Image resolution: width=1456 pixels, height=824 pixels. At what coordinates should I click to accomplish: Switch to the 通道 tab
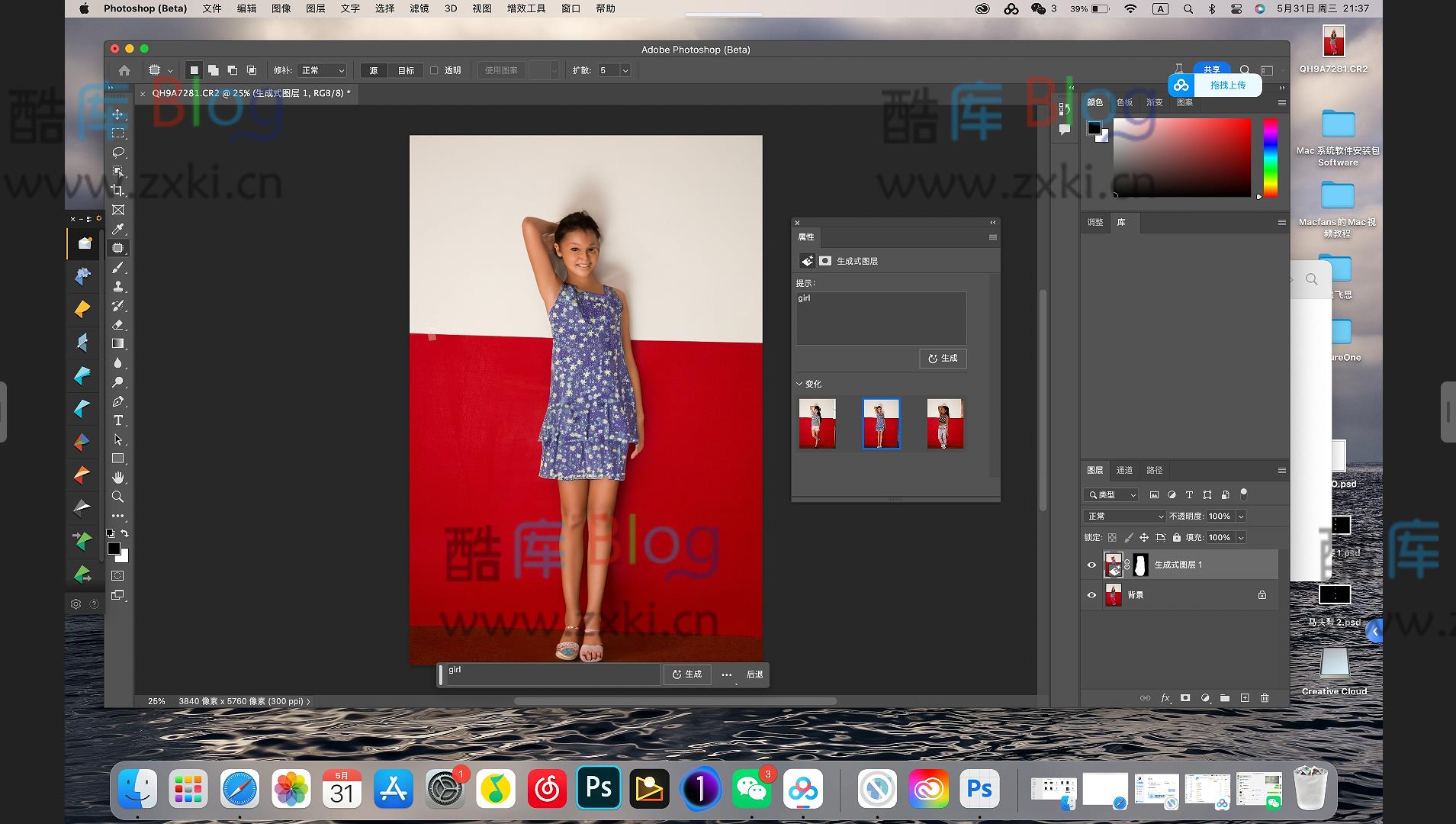click(x=1125, y=470)
